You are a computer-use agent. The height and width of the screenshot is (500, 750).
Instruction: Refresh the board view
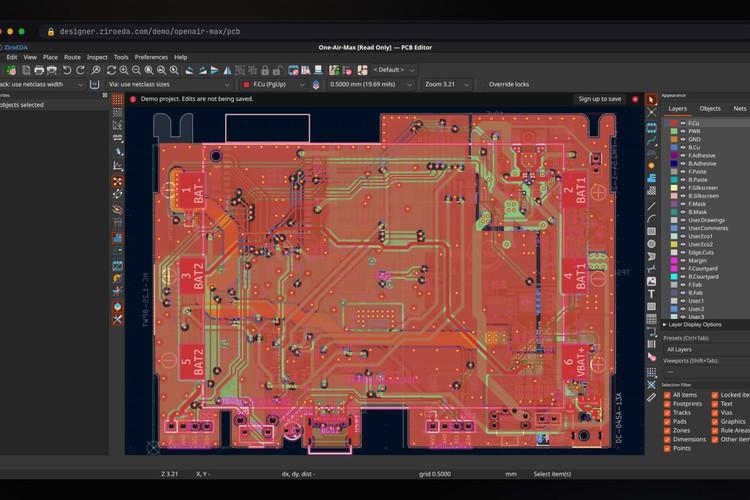pos(111,70)
